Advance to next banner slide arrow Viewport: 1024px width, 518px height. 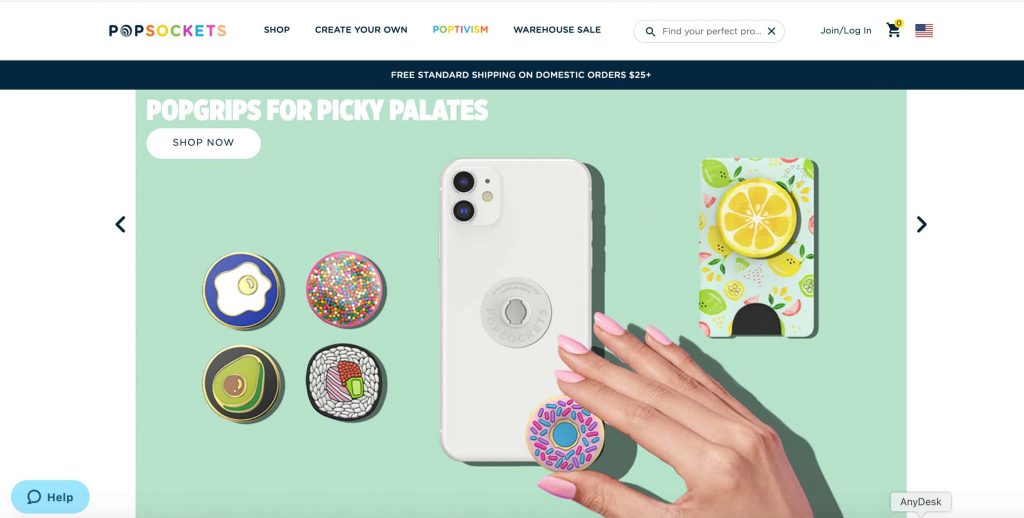click(921, 225)
